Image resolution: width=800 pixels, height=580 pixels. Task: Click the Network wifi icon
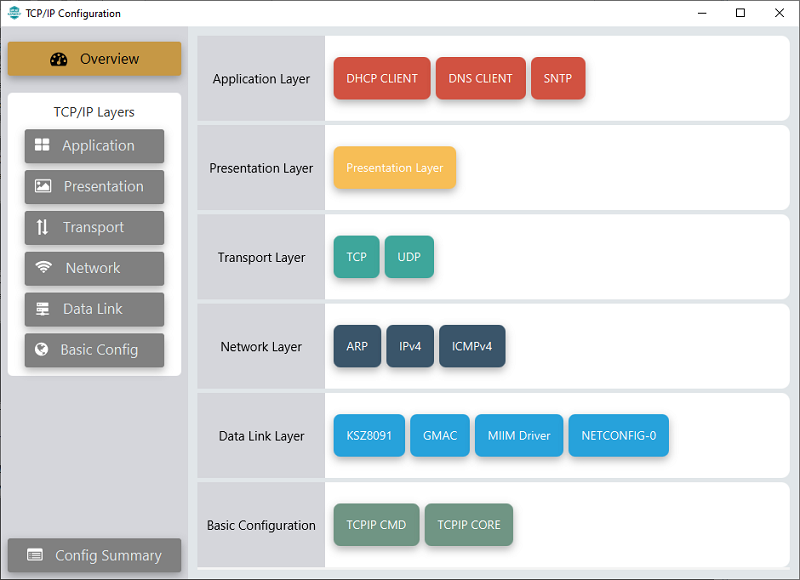pos(43,268)
